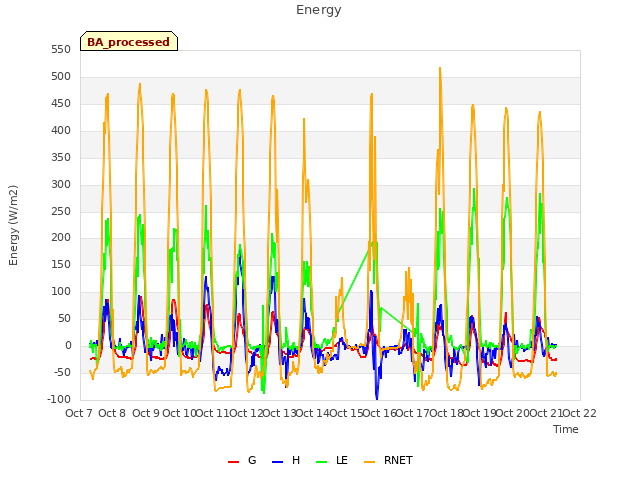640x480 pixels.
Task: Click the RNET peak above 500 near Oct 18
Action: (x=440, y=68)
